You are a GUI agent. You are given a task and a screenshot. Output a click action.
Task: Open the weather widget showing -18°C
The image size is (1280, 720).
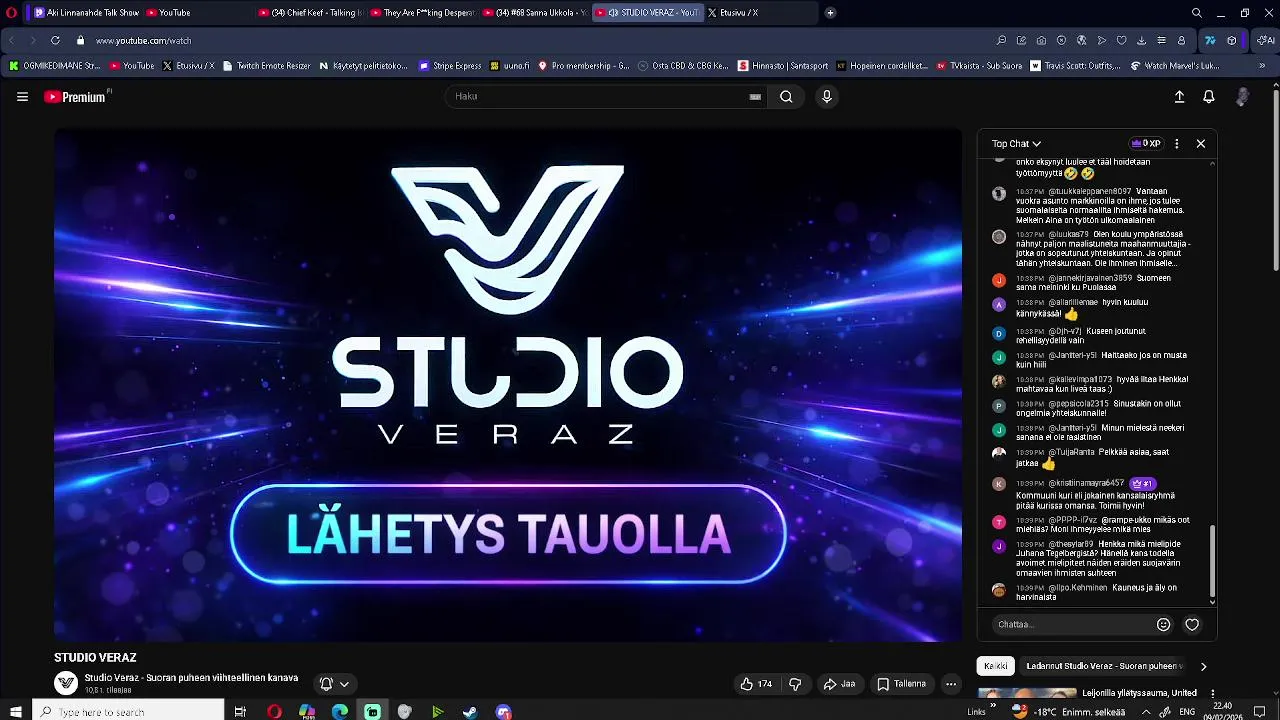[x=1068, y=712]
